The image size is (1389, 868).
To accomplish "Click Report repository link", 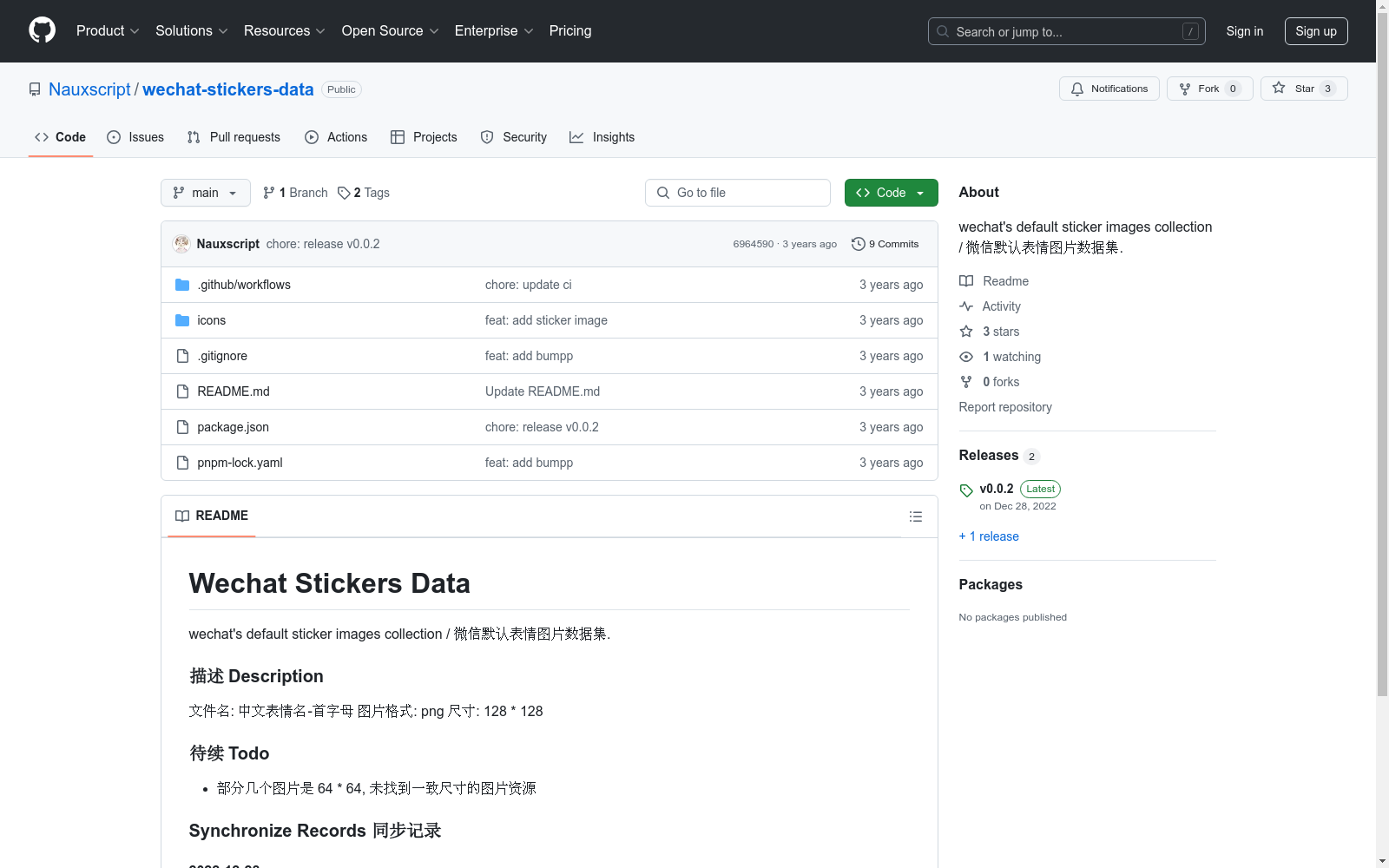I will [1005, 407].
